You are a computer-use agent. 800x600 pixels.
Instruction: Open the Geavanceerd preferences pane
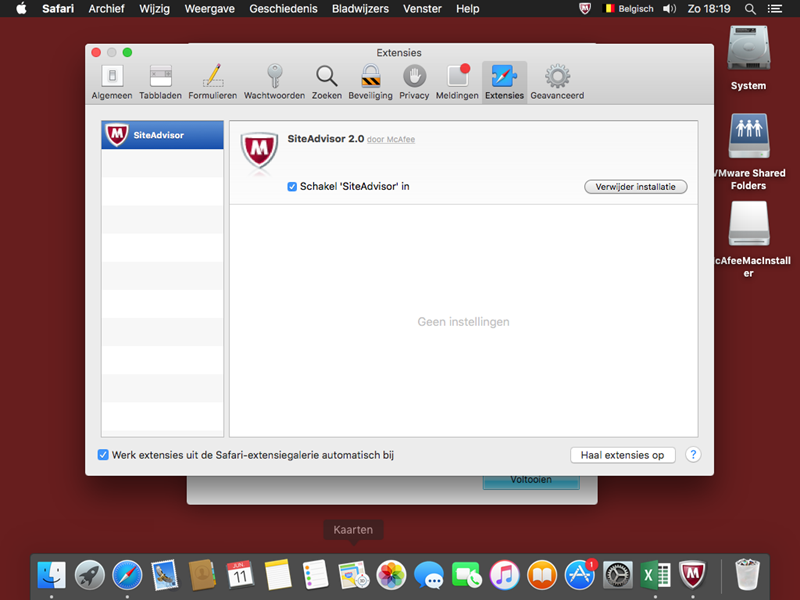[557, 82]
